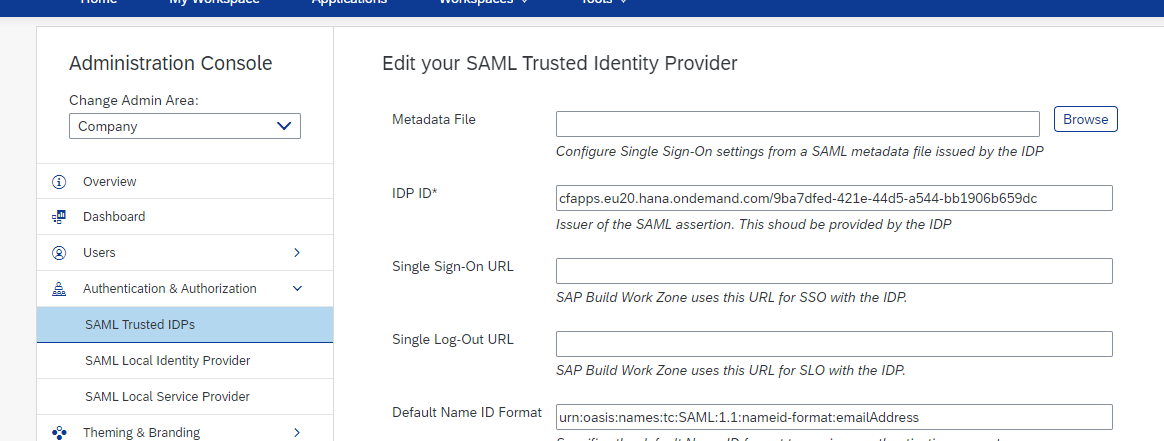Screen dimensions: 1164x441
Task: Open the Overview page
Action: coord(185,182)
